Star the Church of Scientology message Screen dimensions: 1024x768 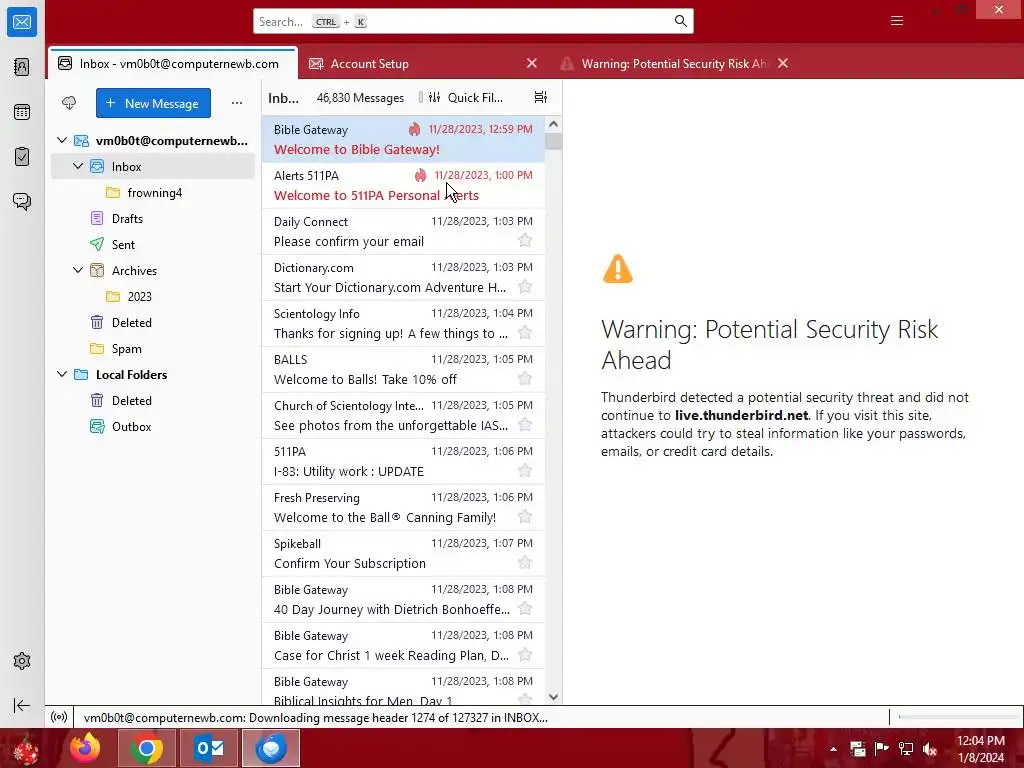pos(524,425)
